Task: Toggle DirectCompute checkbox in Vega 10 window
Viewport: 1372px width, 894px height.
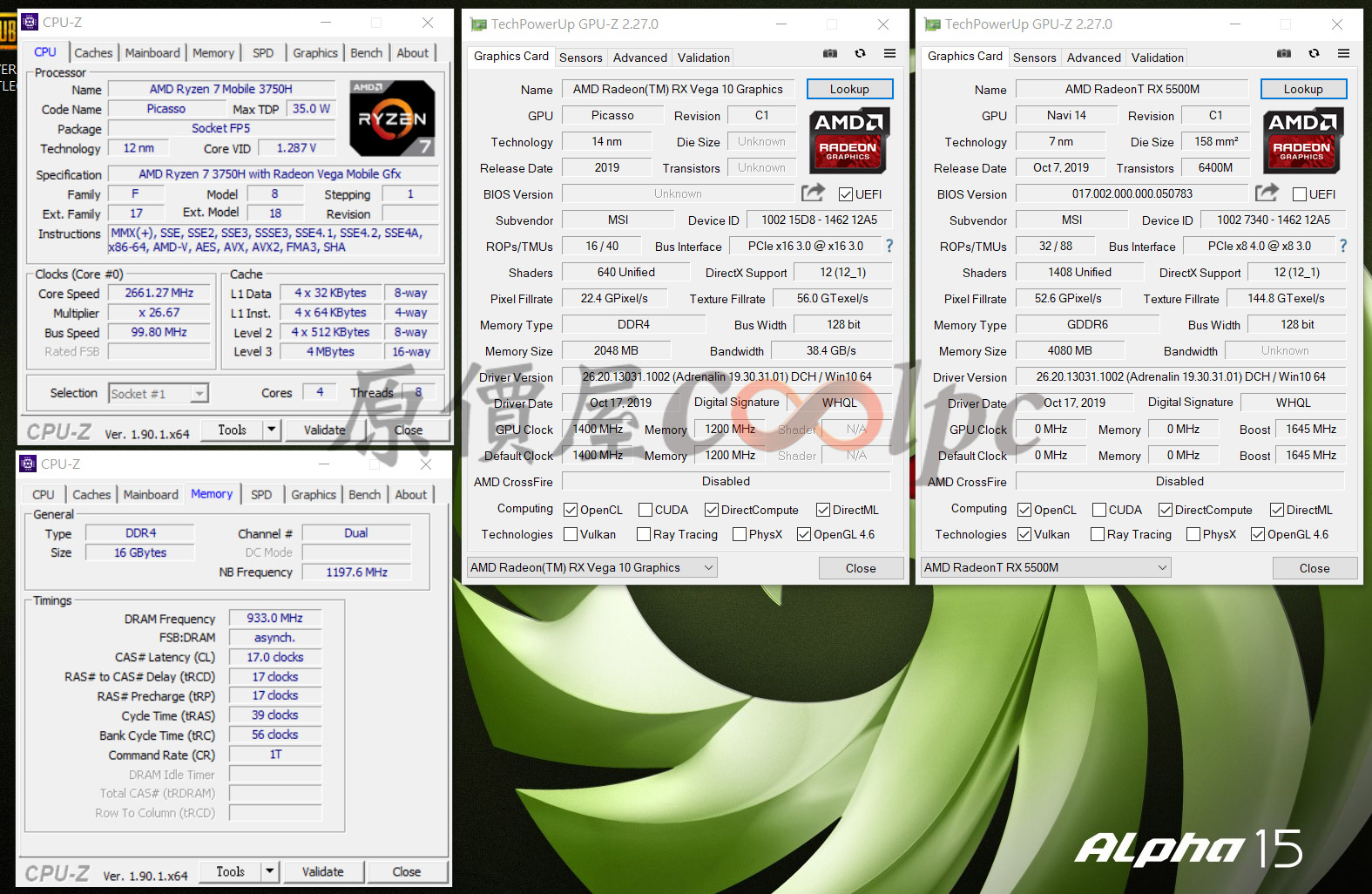Action: tap(712, 510)
